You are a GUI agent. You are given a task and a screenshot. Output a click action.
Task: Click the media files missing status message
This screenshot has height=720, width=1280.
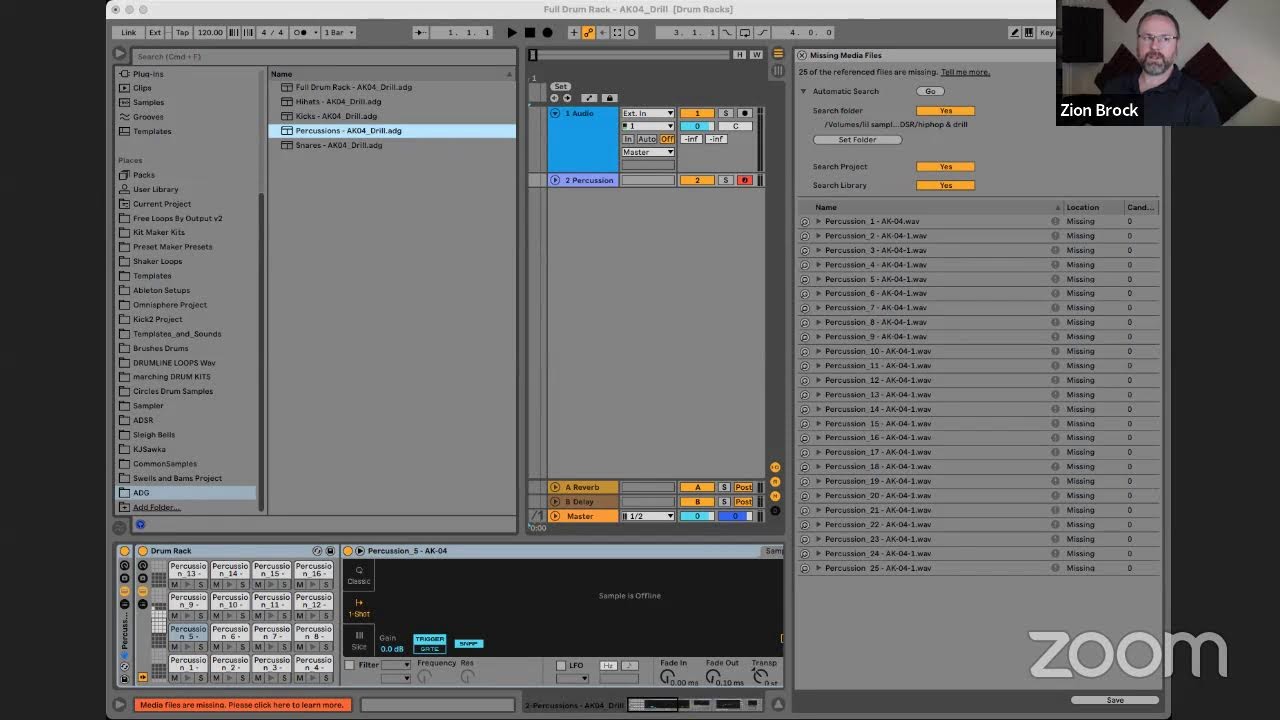click(243, 705)
